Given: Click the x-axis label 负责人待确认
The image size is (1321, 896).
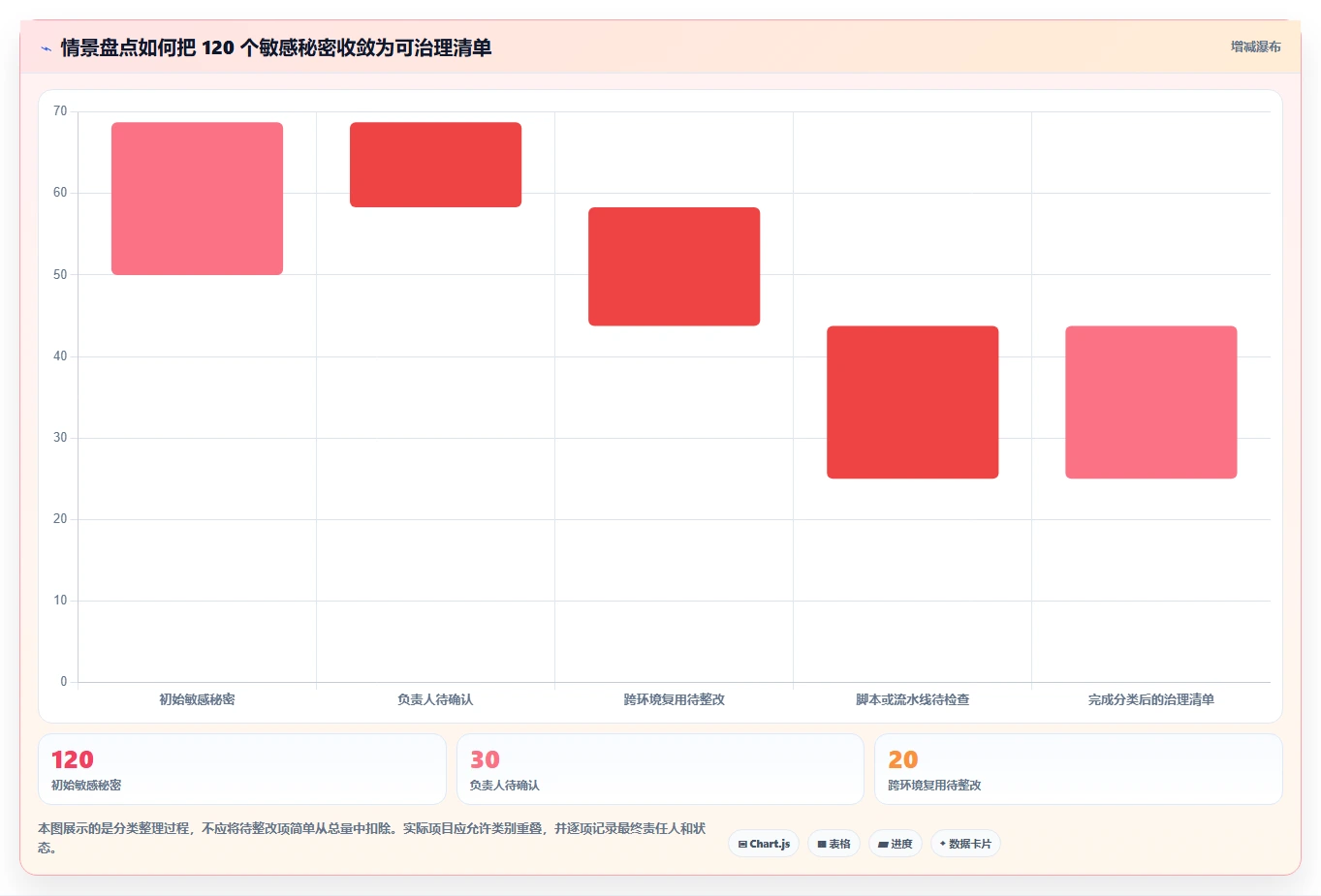Looking at the screenshot, I should pyautogui.click(x=435, y=699).
